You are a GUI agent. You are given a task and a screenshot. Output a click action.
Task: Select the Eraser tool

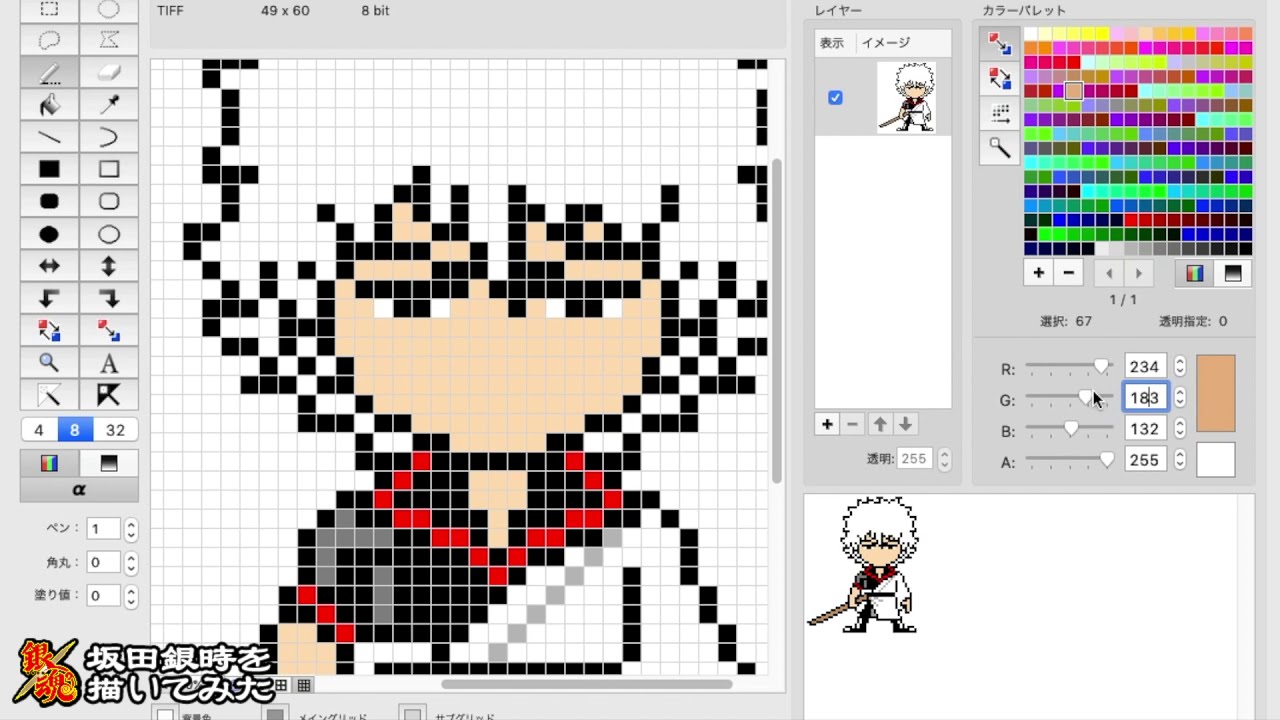[109, 72]
